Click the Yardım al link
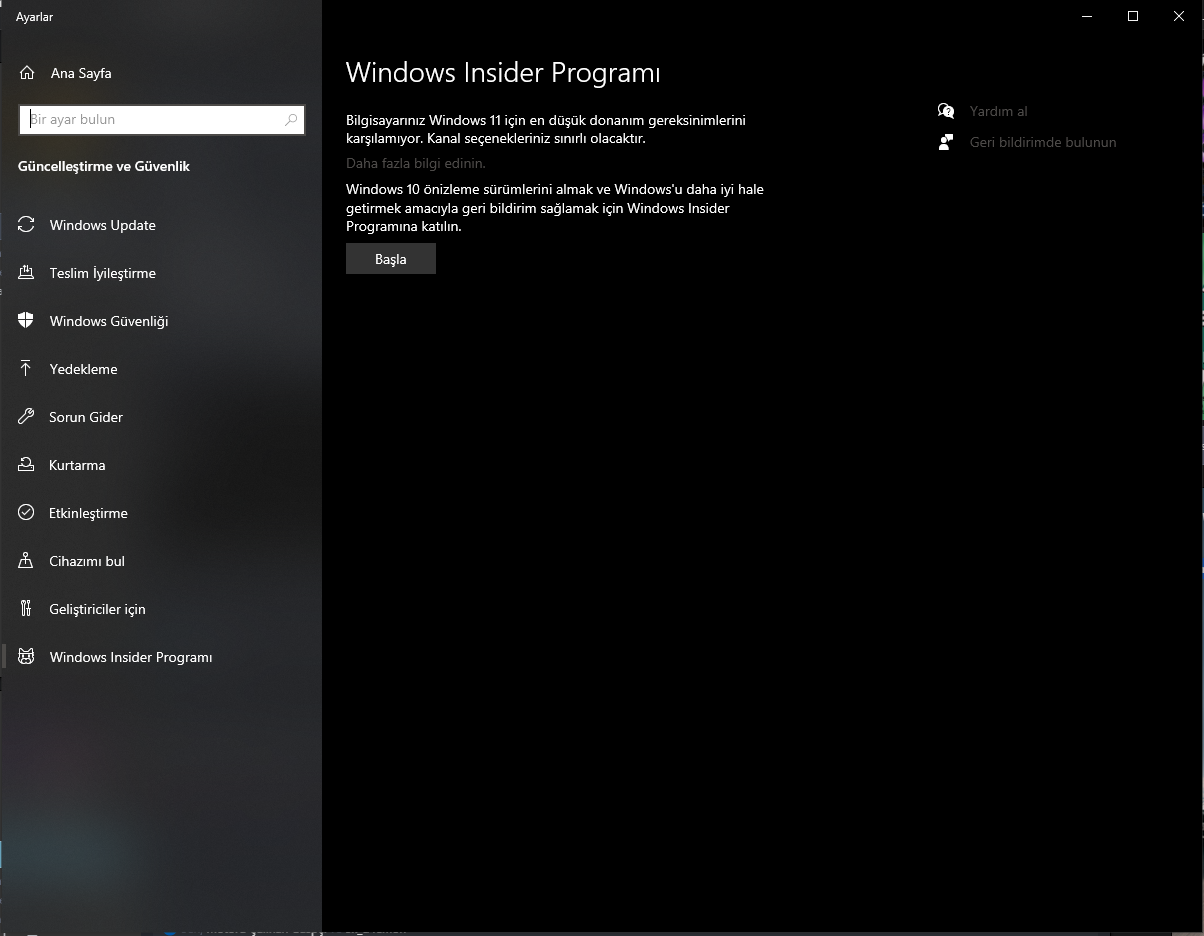Image resolution: width=1204 pixels, height=936 pixels. coord(998,111)
